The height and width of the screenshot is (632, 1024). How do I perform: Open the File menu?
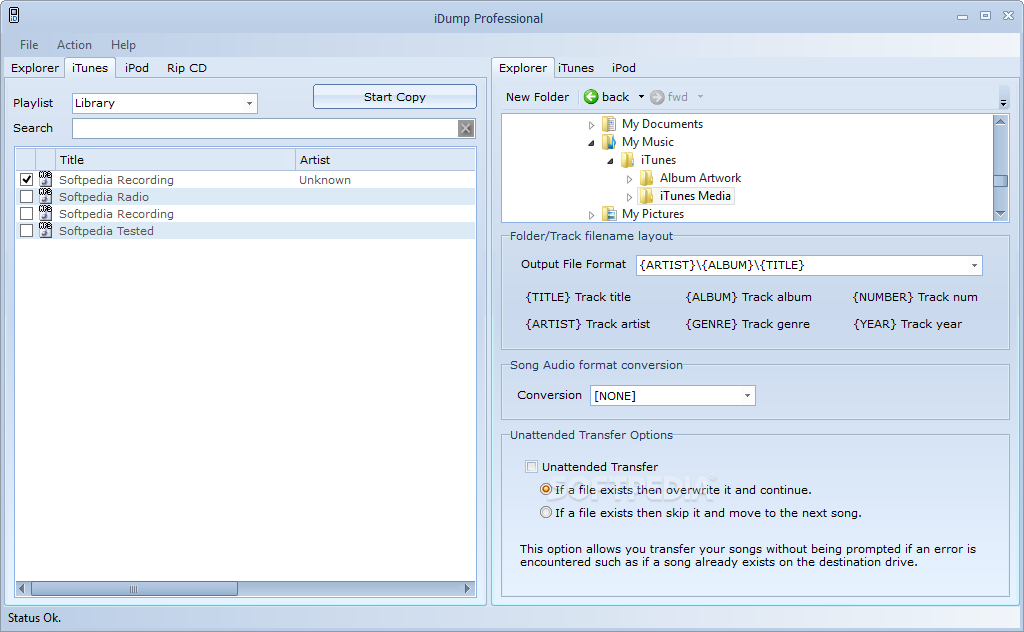(x=29, y=44)
